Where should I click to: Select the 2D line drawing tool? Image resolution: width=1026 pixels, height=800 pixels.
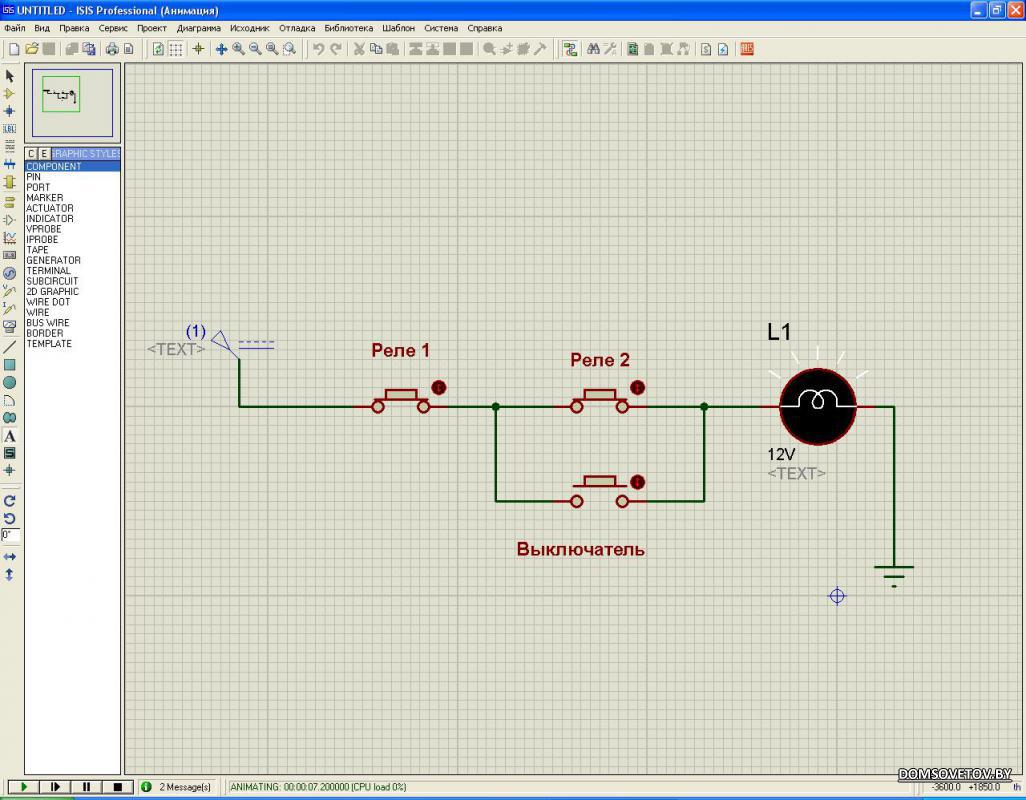(9, 347)
